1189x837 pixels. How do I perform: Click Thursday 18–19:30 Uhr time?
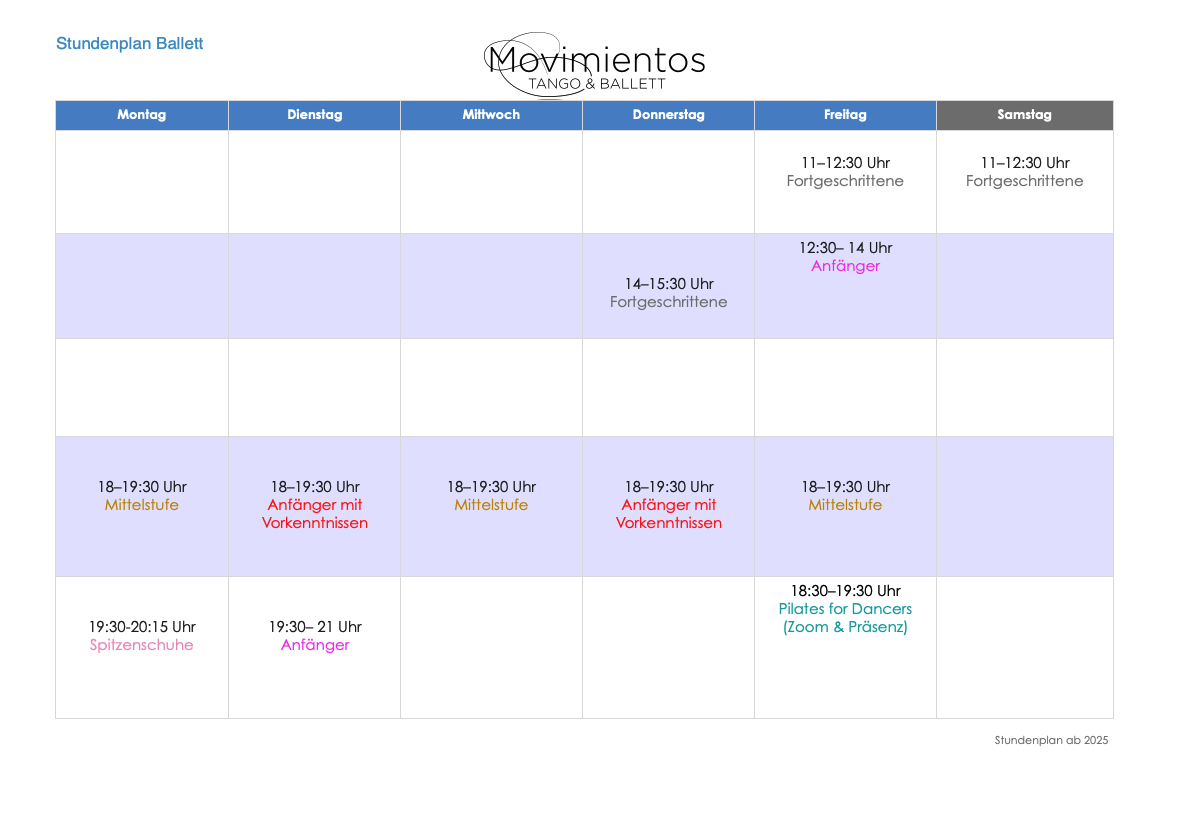tap(669, 487)
